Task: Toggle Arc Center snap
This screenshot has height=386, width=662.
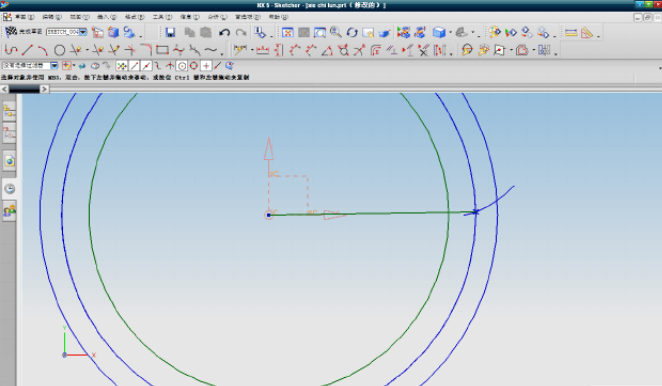Action: click(182, 66)
